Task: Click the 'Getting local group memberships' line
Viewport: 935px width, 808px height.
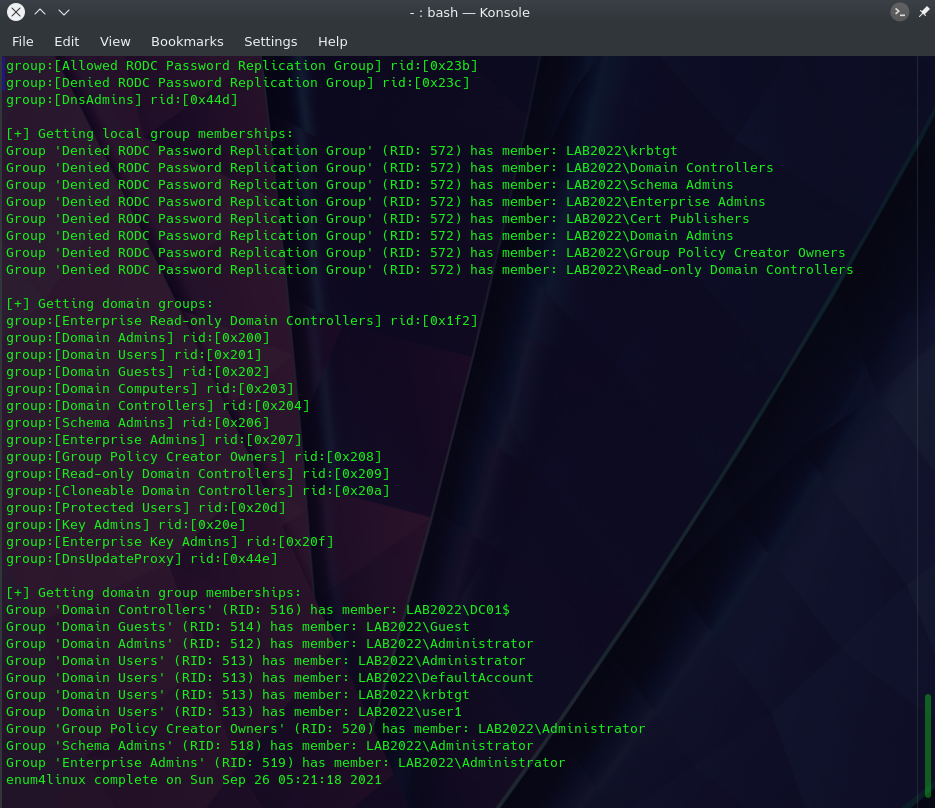Action: pos(150,134)
